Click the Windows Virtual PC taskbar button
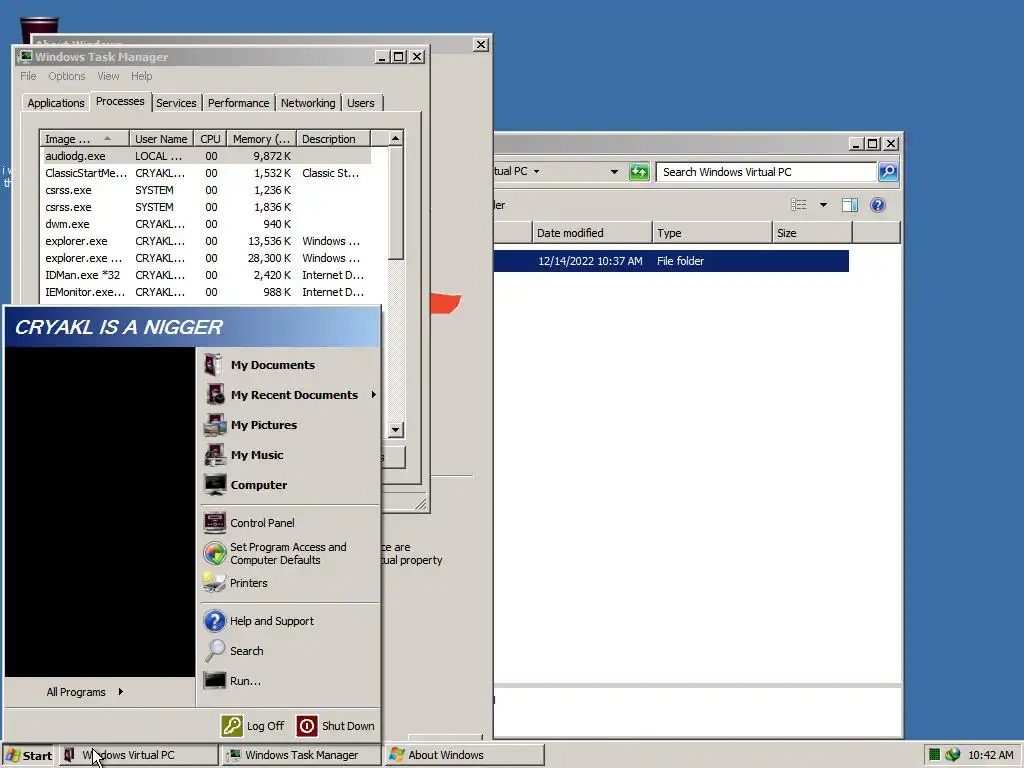This screenshot has height=768, width=1024. (138, 755)
